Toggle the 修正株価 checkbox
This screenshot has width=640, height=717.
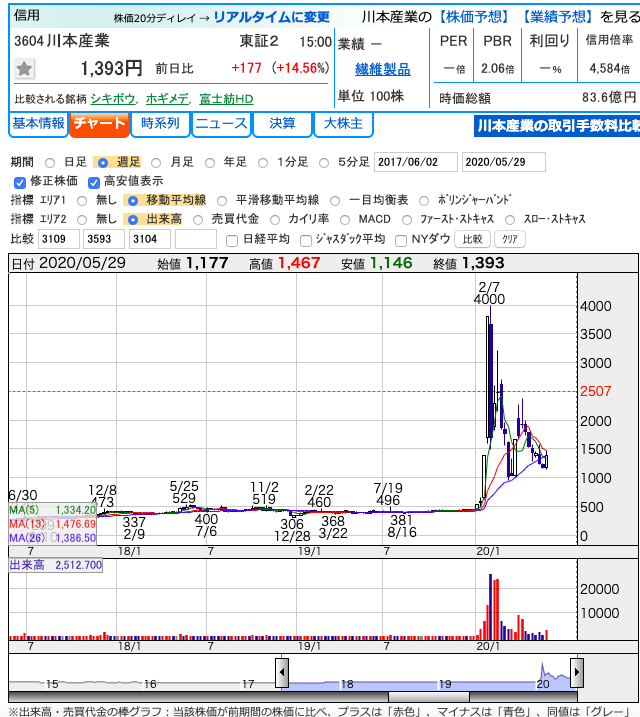20,183
